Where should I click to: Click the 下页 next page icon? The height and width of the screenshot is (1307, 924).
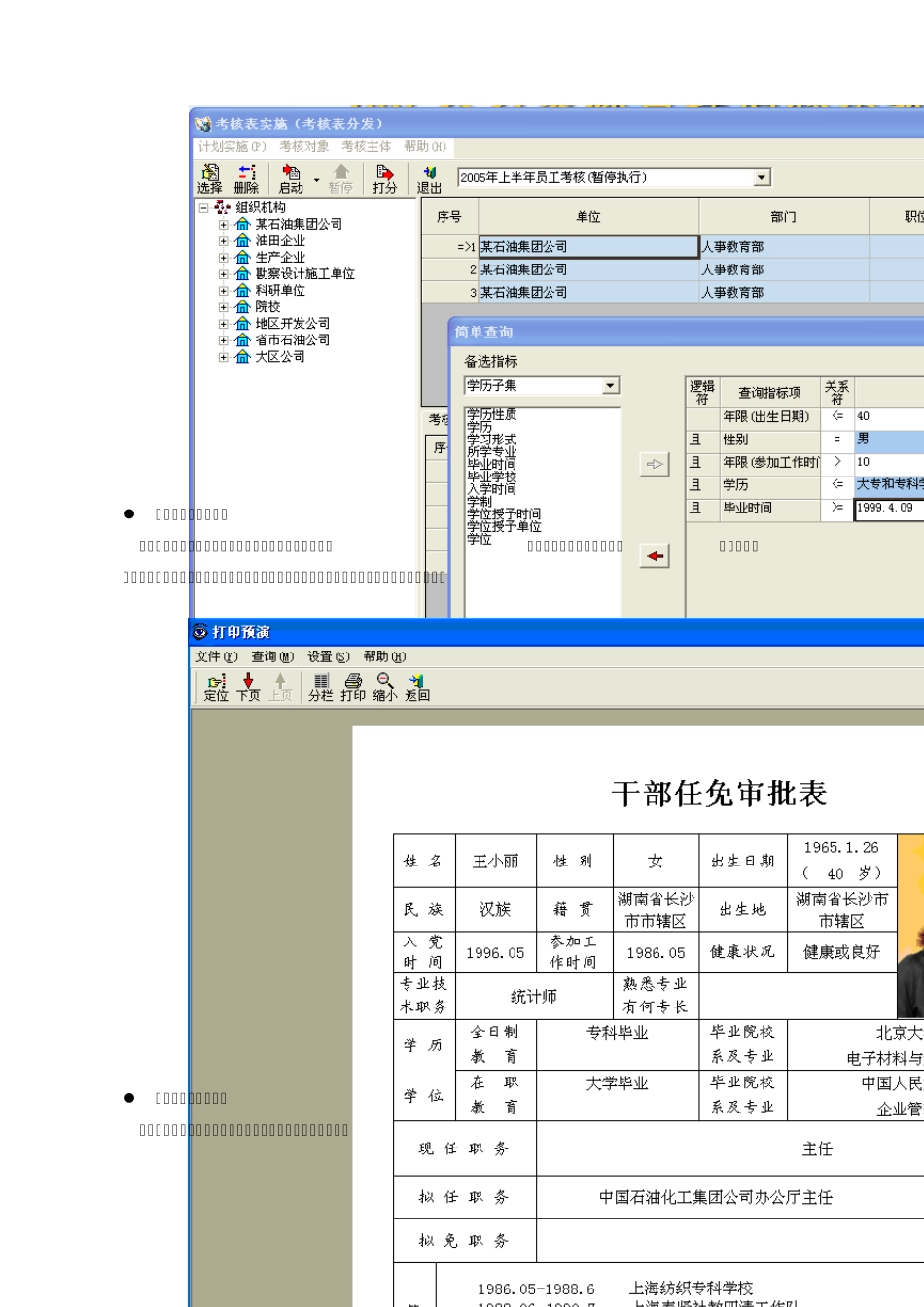[248, 687]
